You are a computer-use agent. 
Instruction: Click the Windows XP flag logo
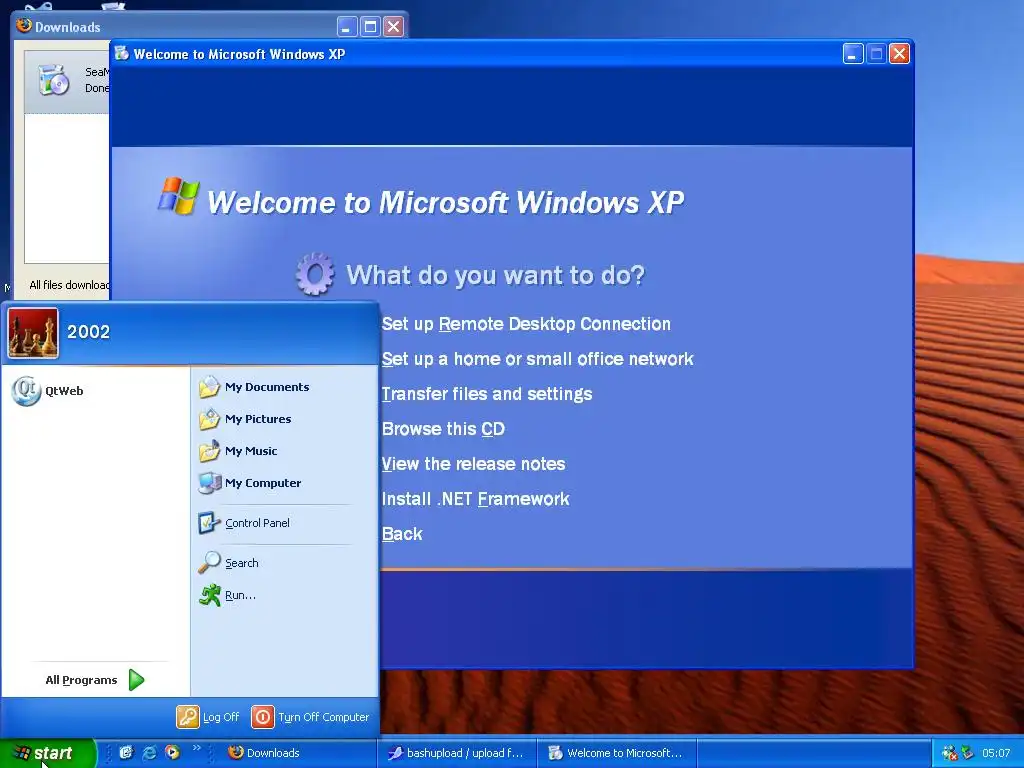tap(178, 195)
